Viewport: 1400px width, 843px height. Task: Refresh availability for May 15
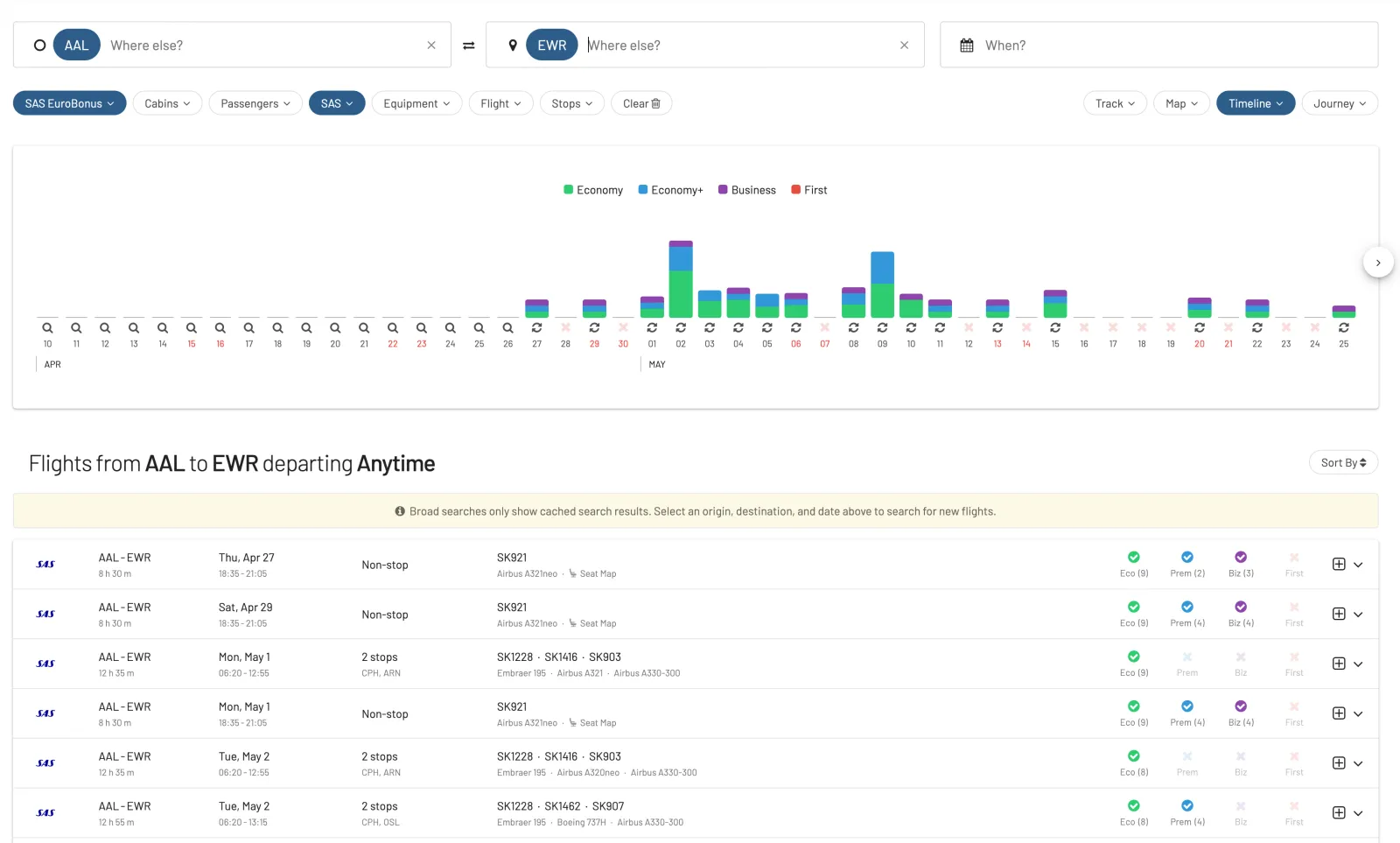(x=1055, y=328)
